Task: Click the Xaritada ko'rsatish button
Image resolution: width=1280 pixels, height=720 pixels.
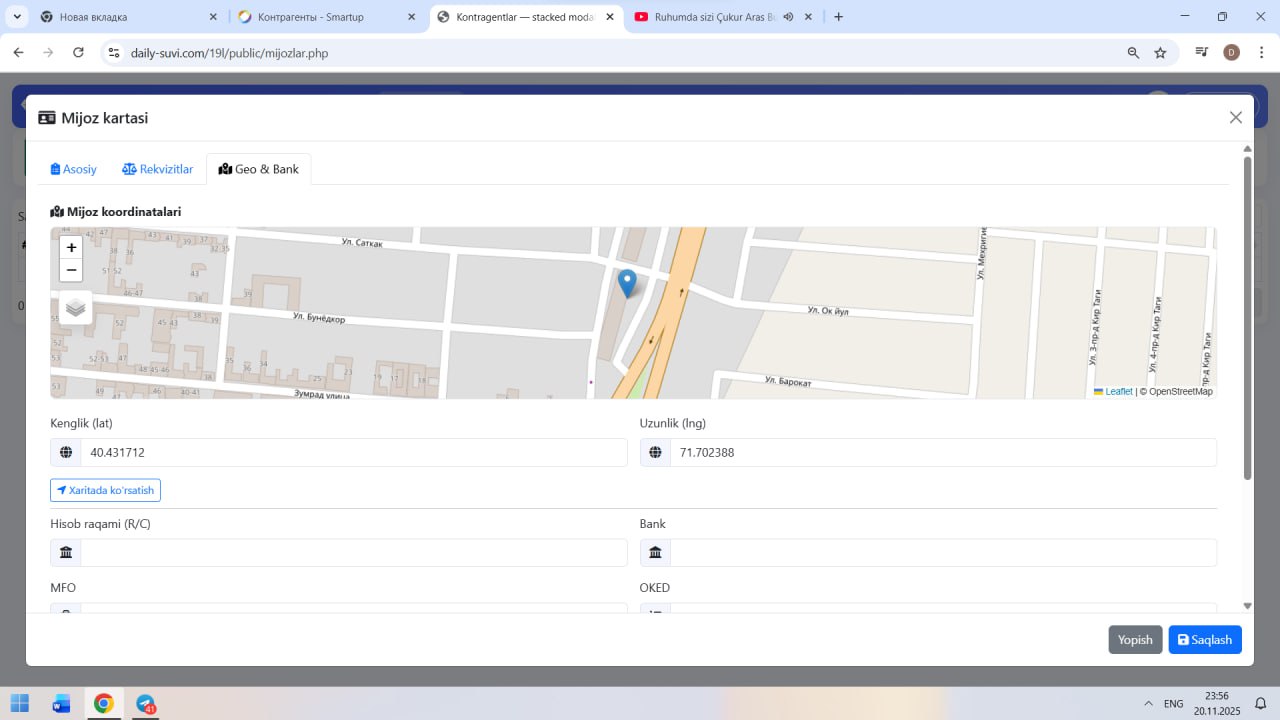Action: 105,490
